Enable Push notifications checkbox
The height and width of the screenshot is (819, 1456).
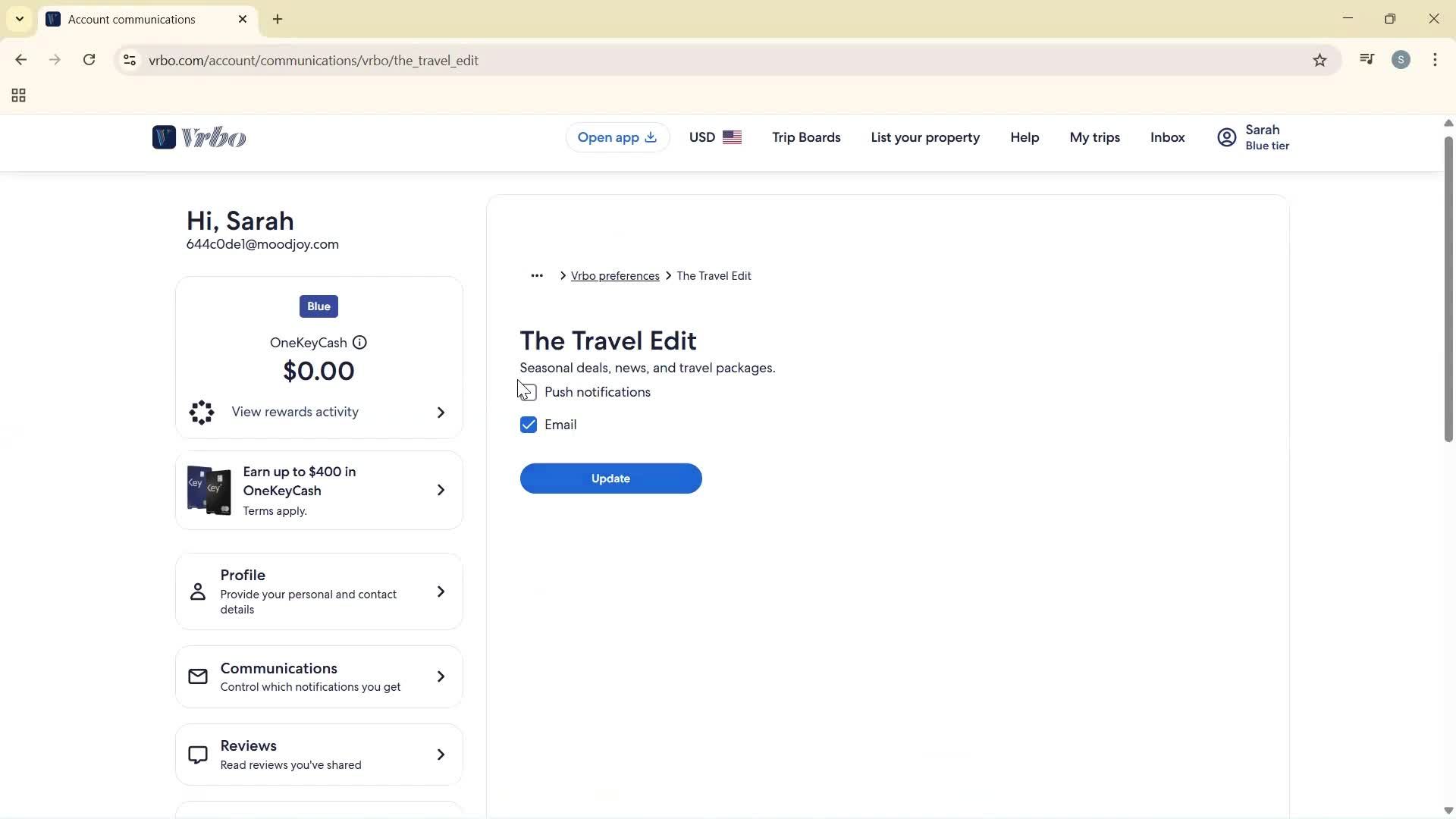(529, 392)
